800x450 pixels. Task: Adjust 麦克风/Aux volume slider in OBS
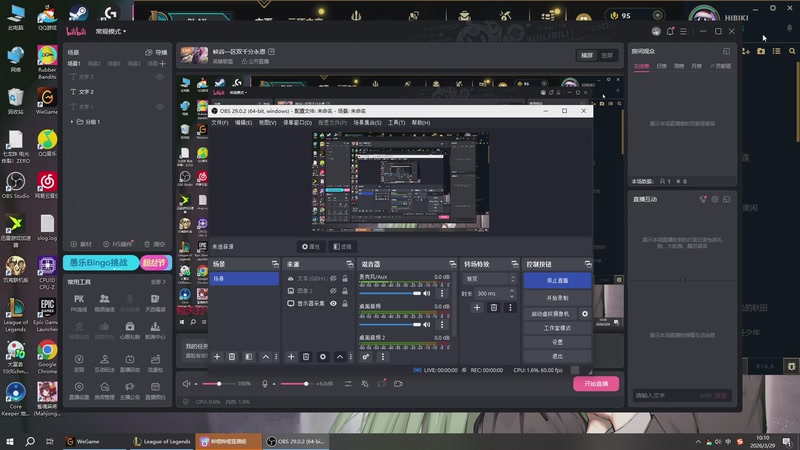(x=390, y=293)
